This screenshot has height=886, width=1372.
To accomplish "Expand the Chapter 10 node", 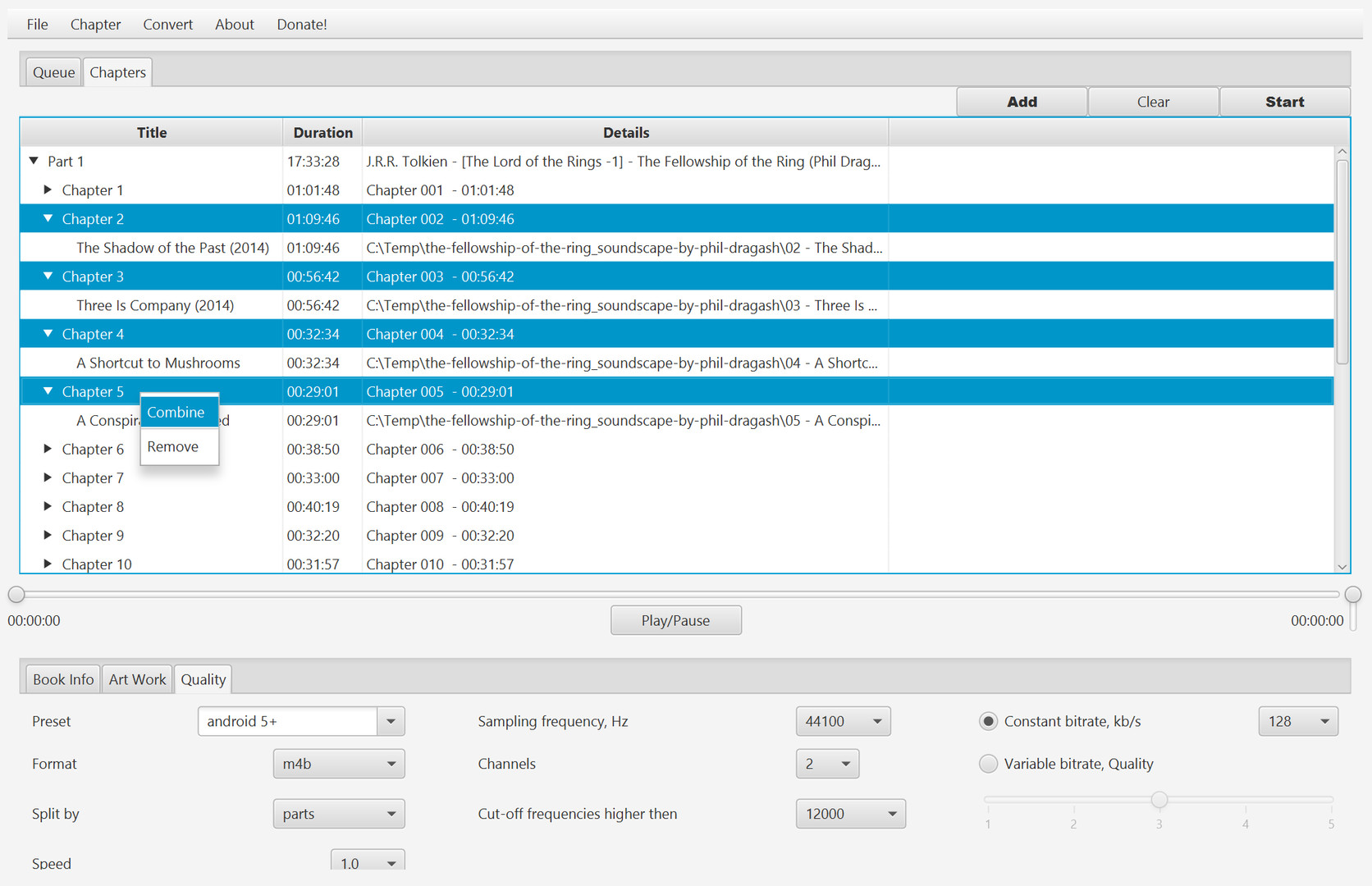I will pyautogui.click(x=48, y=564).
